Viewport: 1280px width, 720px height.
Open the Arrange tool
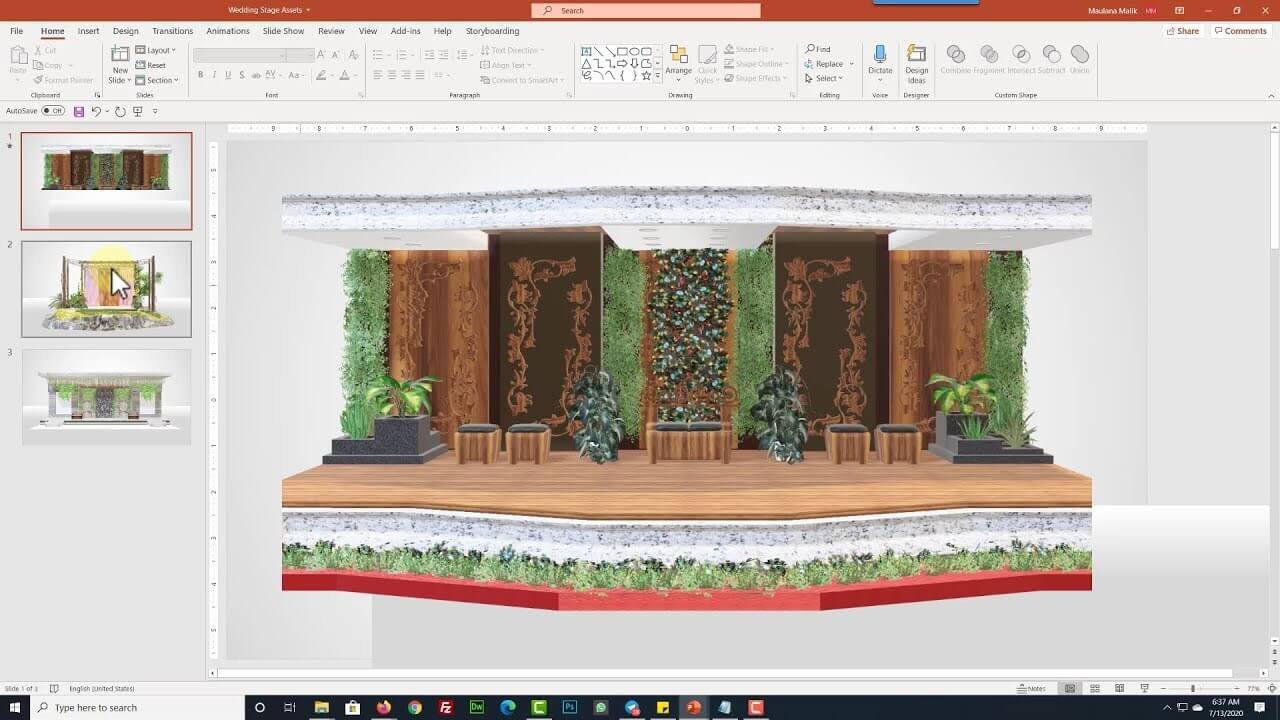tap(678, 62)
